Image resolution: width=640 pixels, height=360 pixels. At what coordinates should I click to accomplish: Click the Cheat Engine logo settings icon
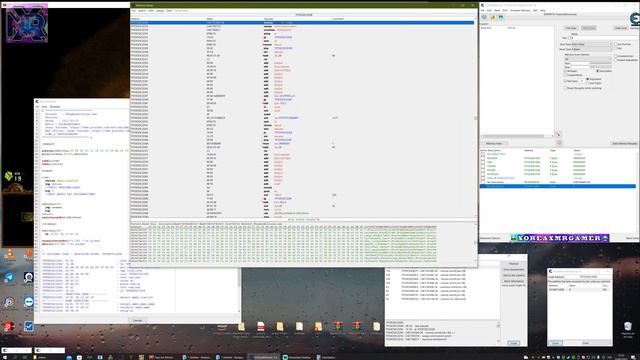click(635, 19)
